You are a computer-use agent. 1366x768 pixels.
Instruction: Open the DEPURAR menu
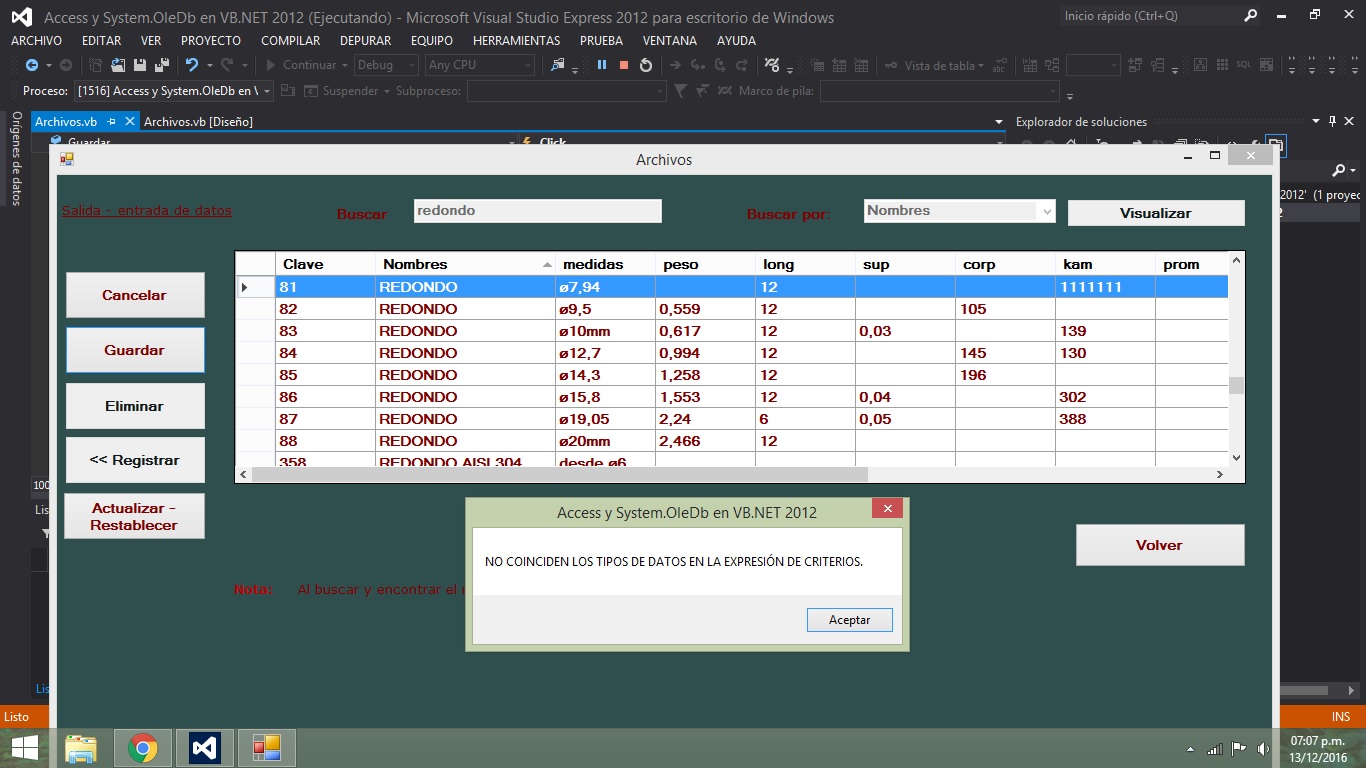coord(365,41)
